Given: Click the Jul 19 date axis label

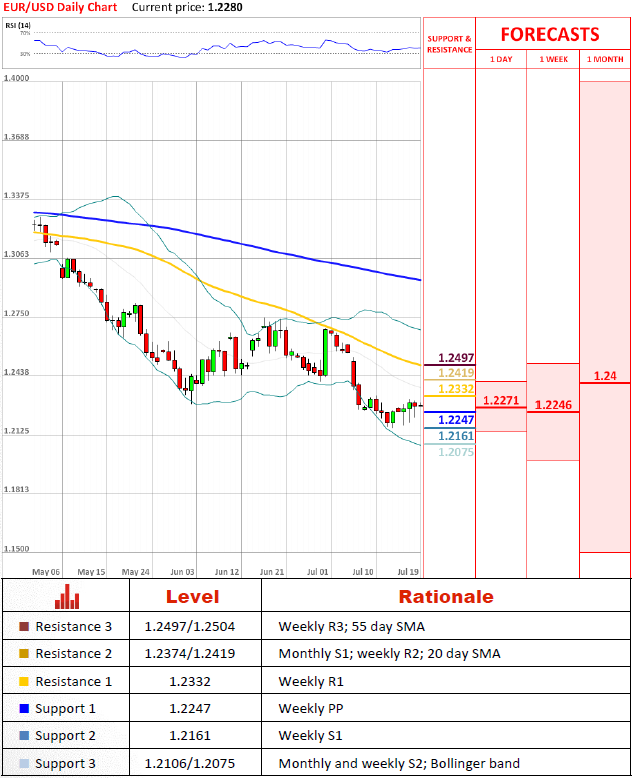Looking at the screenshot, I should (408, 572).
